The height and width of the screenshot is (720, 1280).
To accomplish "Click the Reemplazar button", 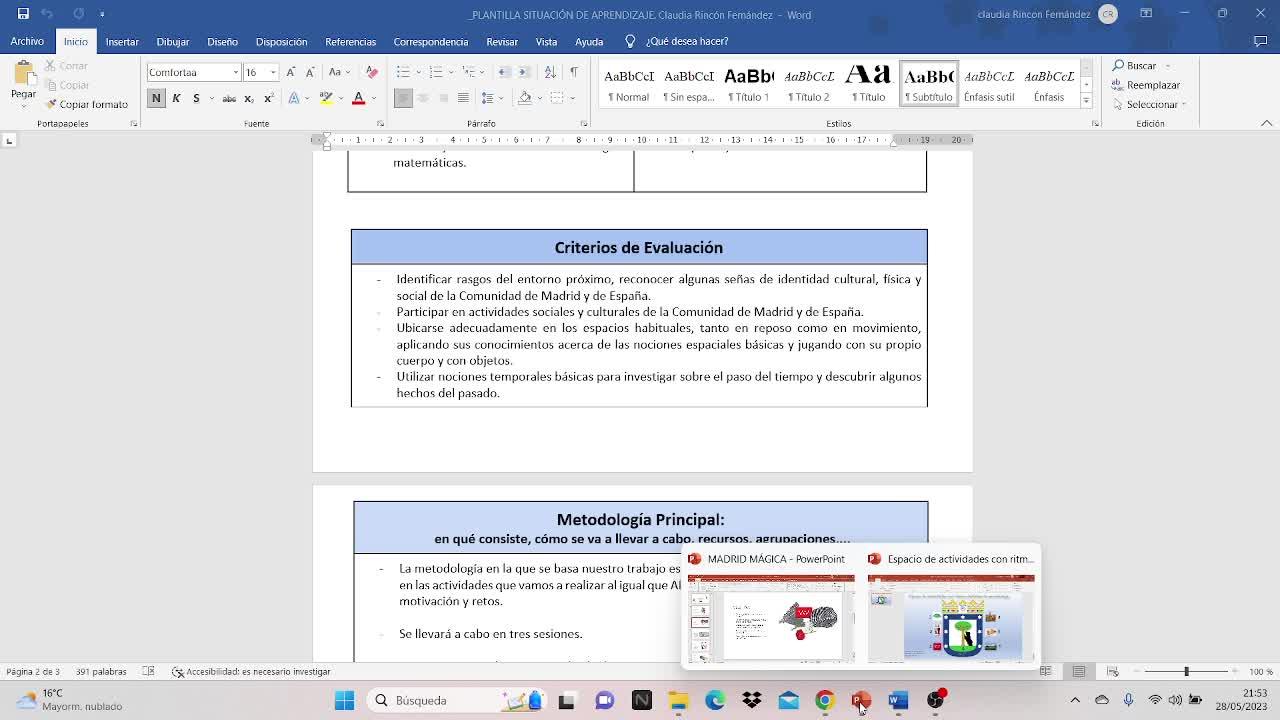I will [1146, 85].
